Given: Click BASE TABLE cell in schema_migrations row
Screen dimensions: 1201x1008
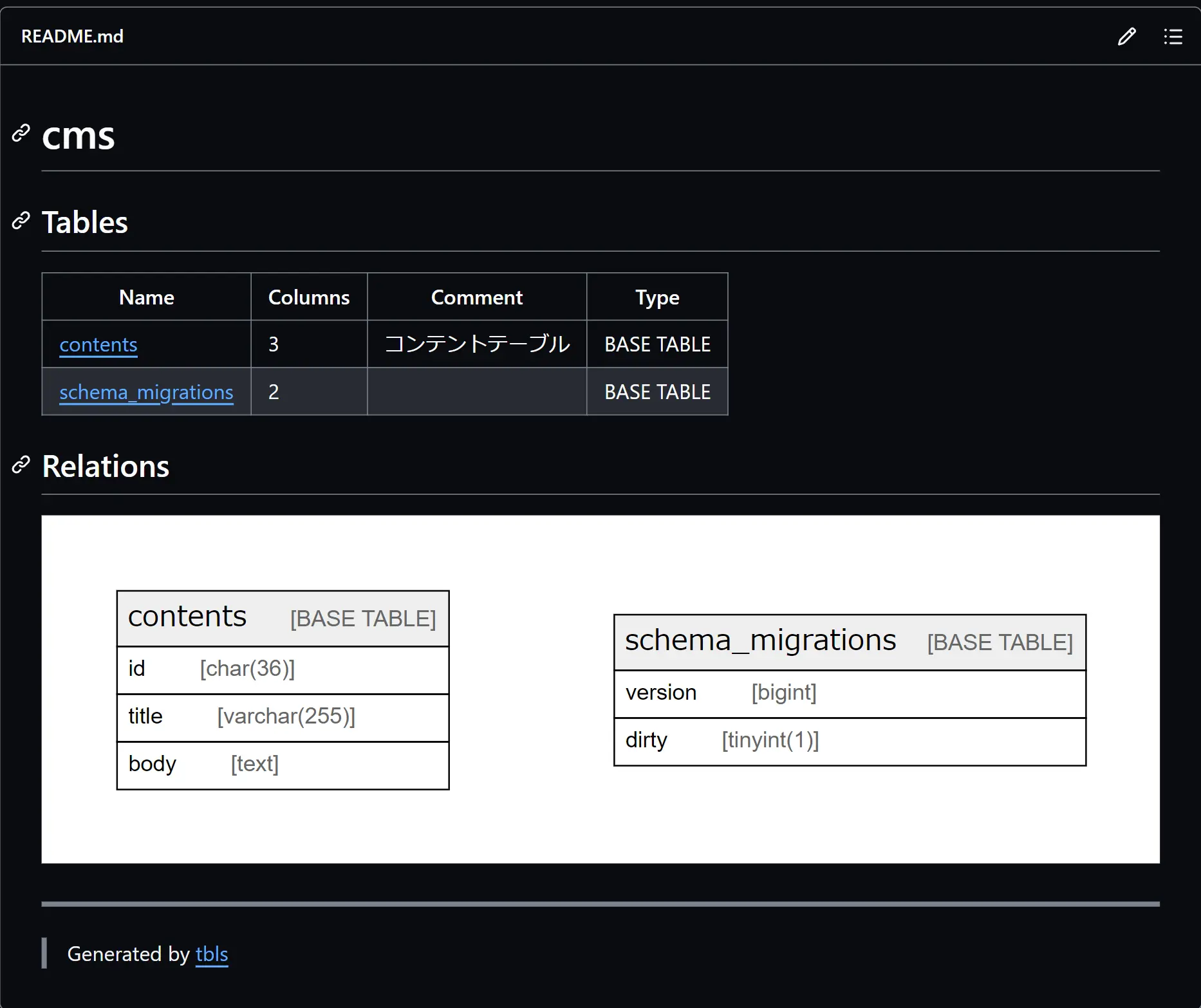Looking at the screenshot, I should click(x=657, y=392).
